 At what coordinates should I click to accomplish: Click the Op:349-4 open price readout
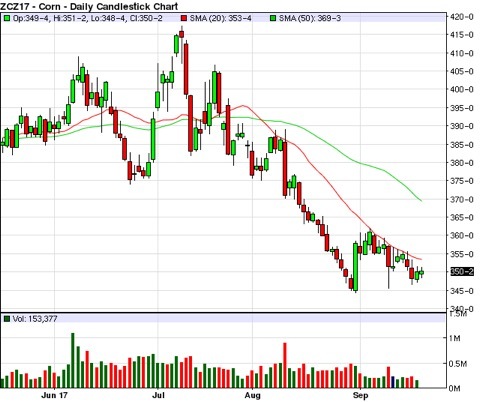click(x=32, y=18)
